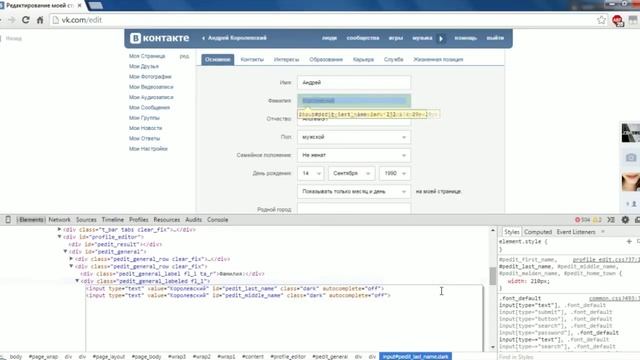The width and height of the screenshot is (640, 360).
Task: Select the Основное profile tab
Action: tap(218, 60)
